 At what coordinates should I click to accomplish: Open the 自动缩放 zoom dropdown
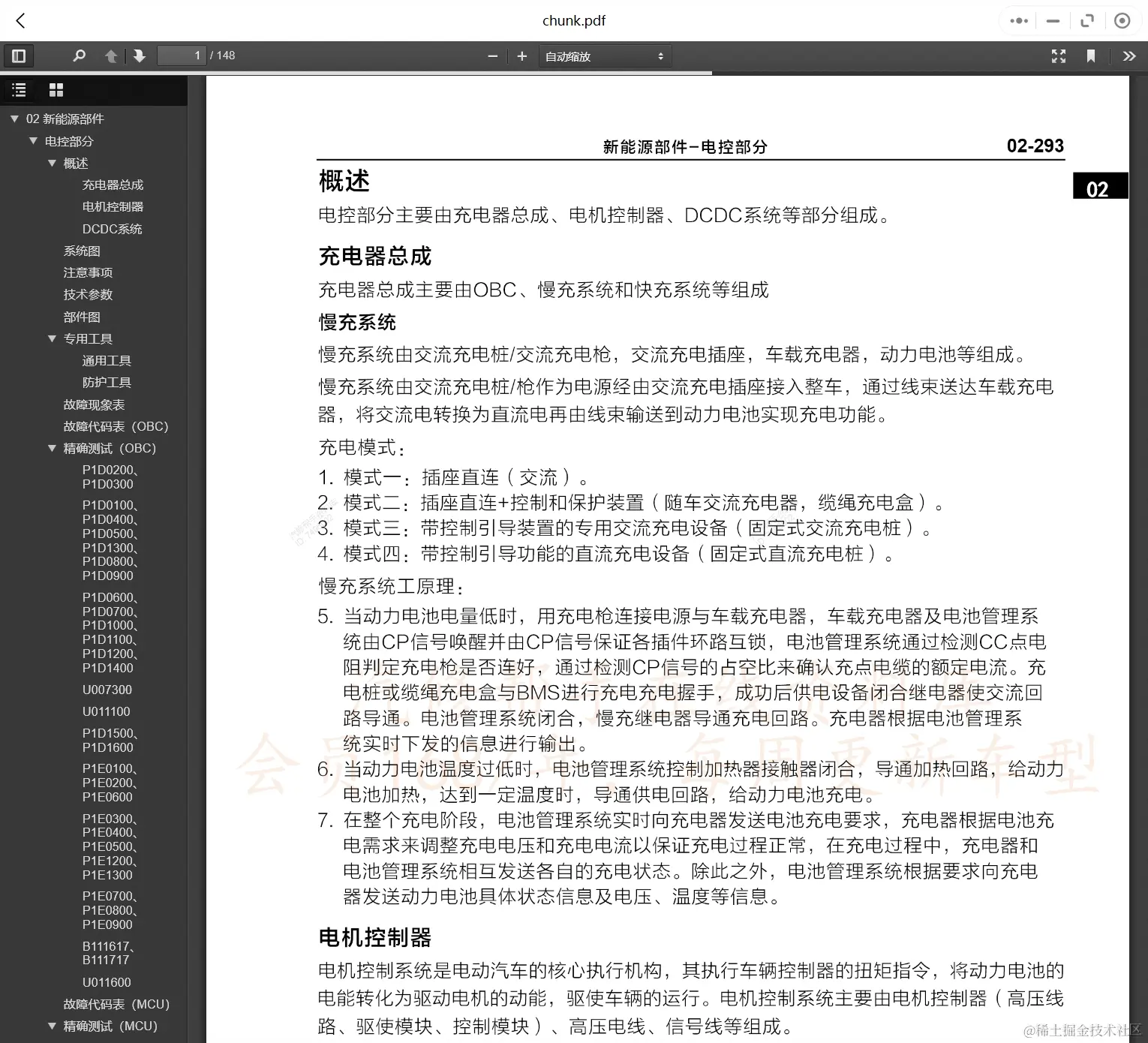[x=604, y=56]
